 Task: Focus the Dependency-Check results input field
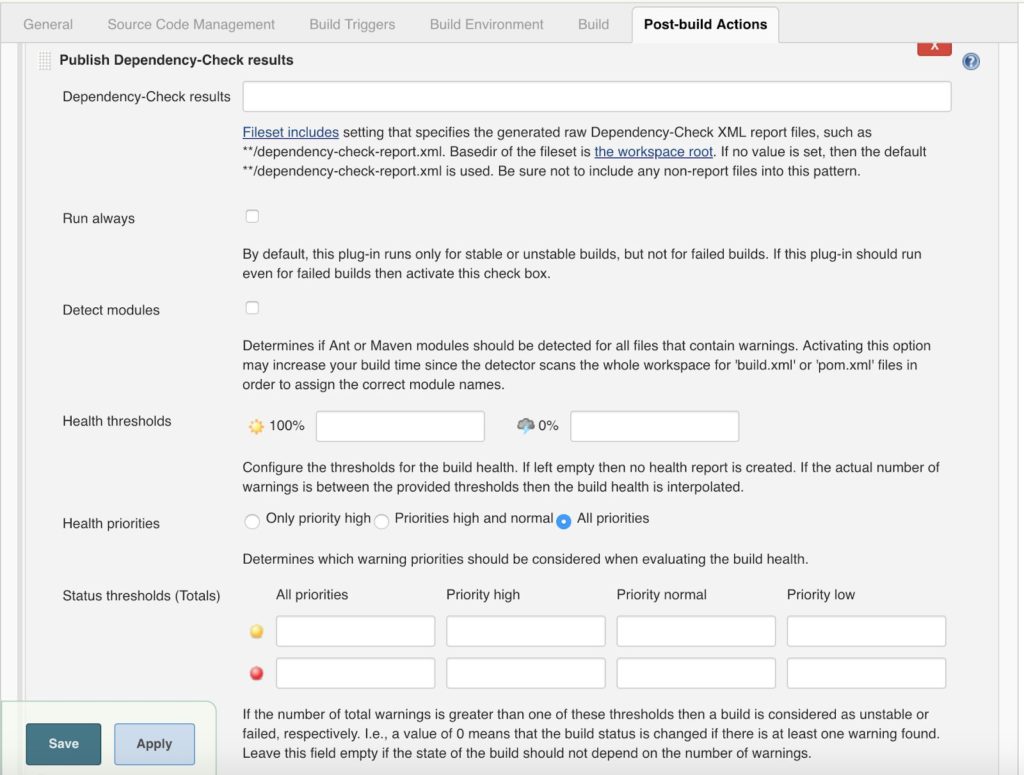pyautogui.click(x=596, y=97)
